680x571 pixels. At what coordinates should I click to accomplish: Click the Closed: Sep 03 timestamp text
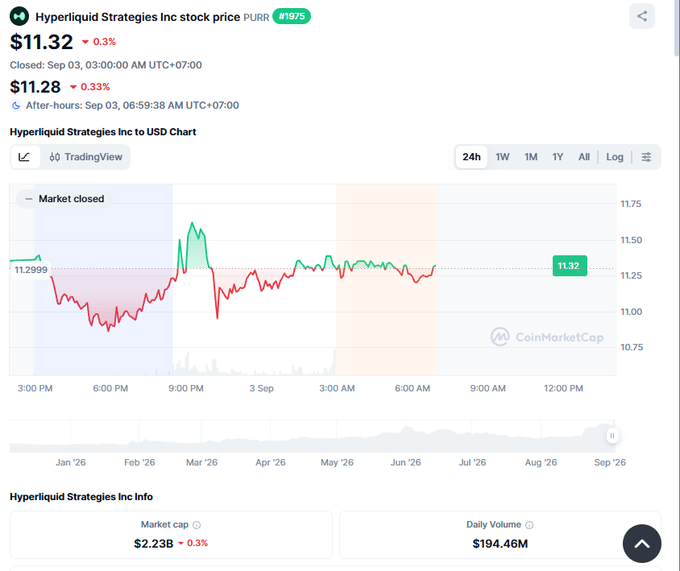(x=106, y=65)
